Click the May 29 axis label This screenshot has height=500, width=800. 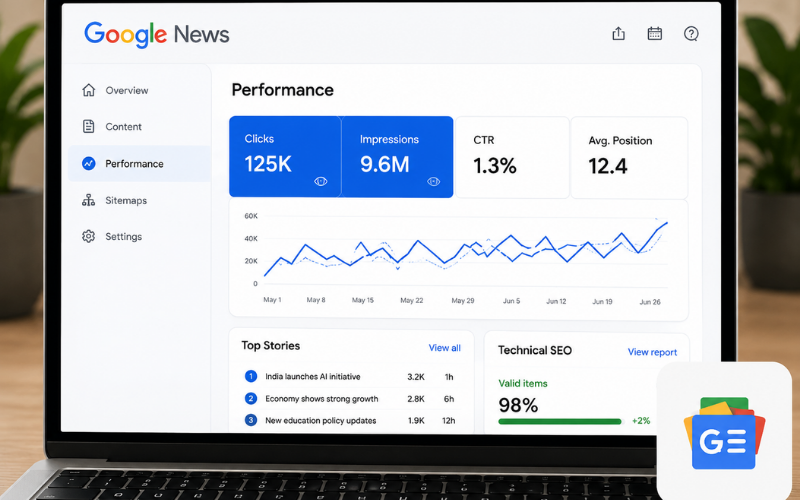tap(463, 301)
